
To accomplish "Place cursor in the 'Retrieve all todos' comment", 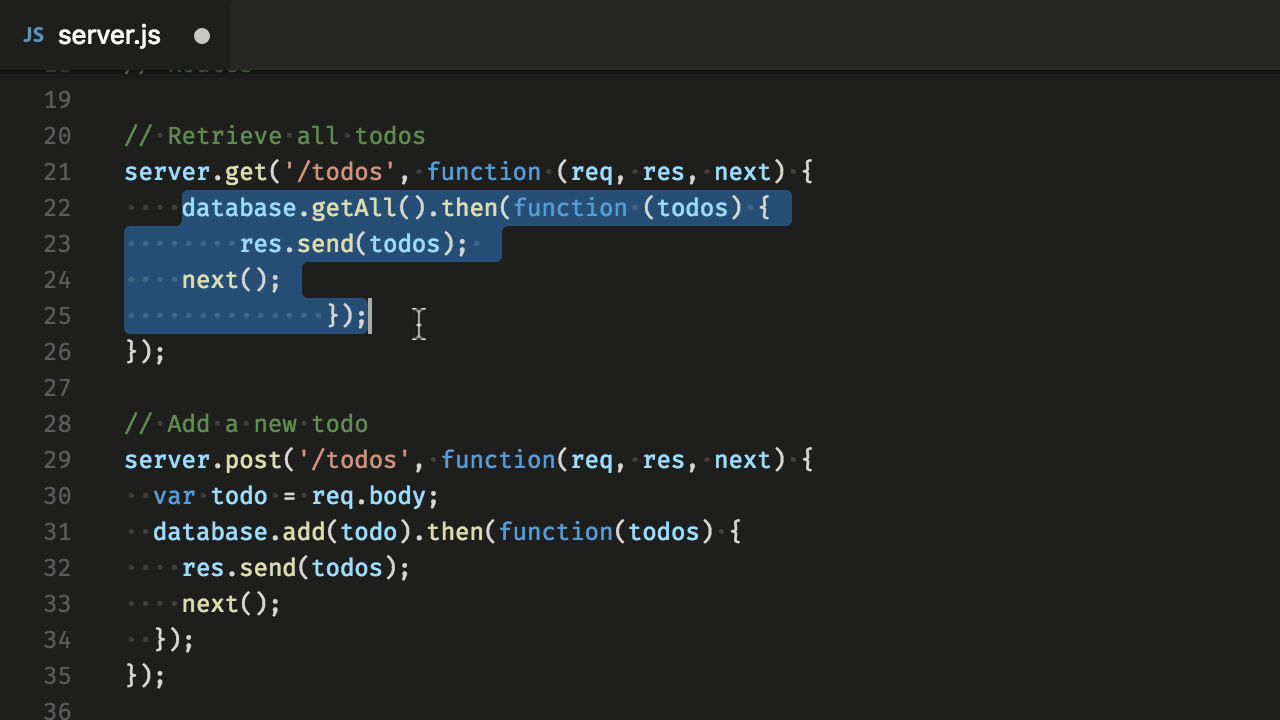I will [x=296, y=136].
